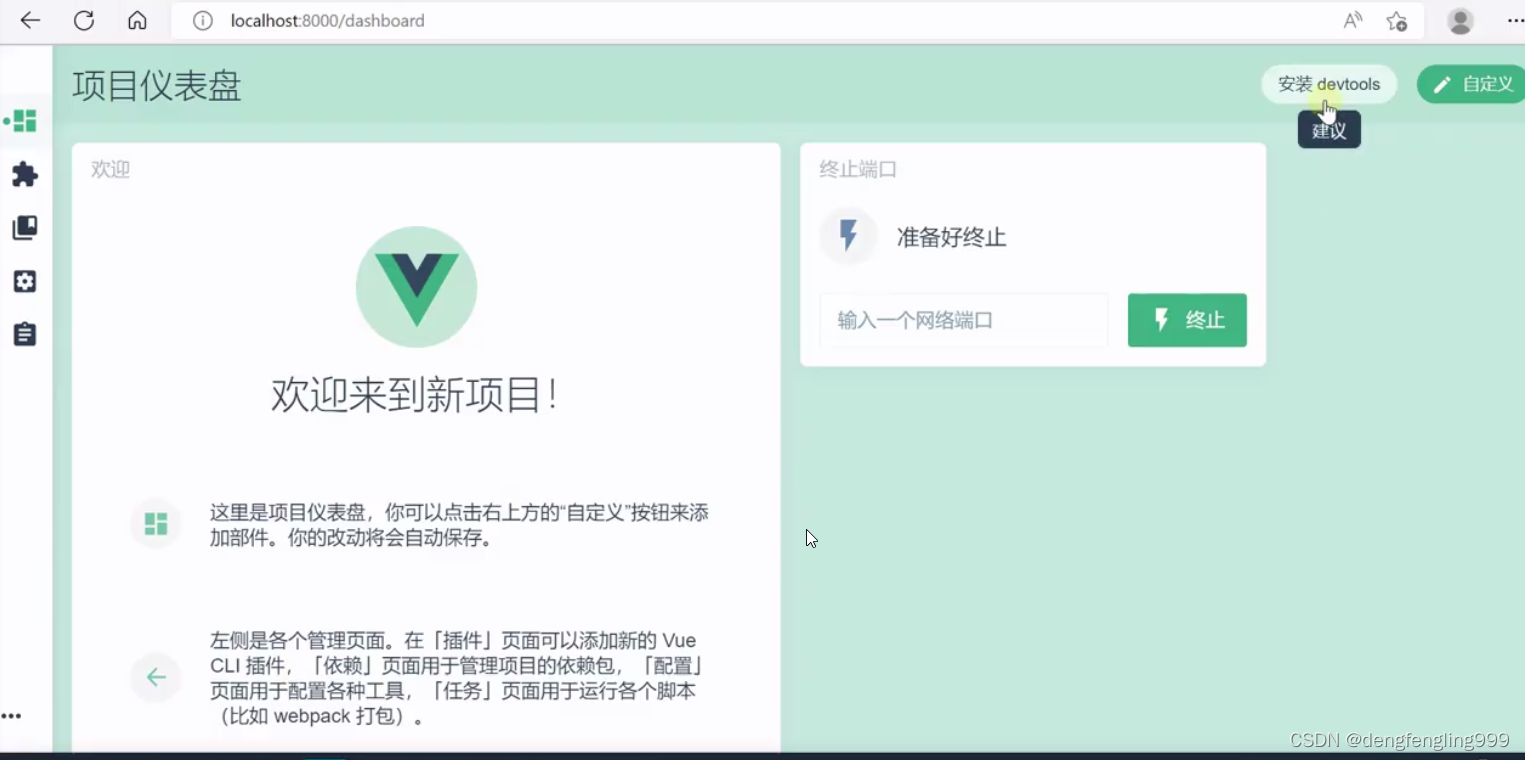Click the site information icon in address bar
This screenshot has width=1525, height=760.
(x=203, y=20)
